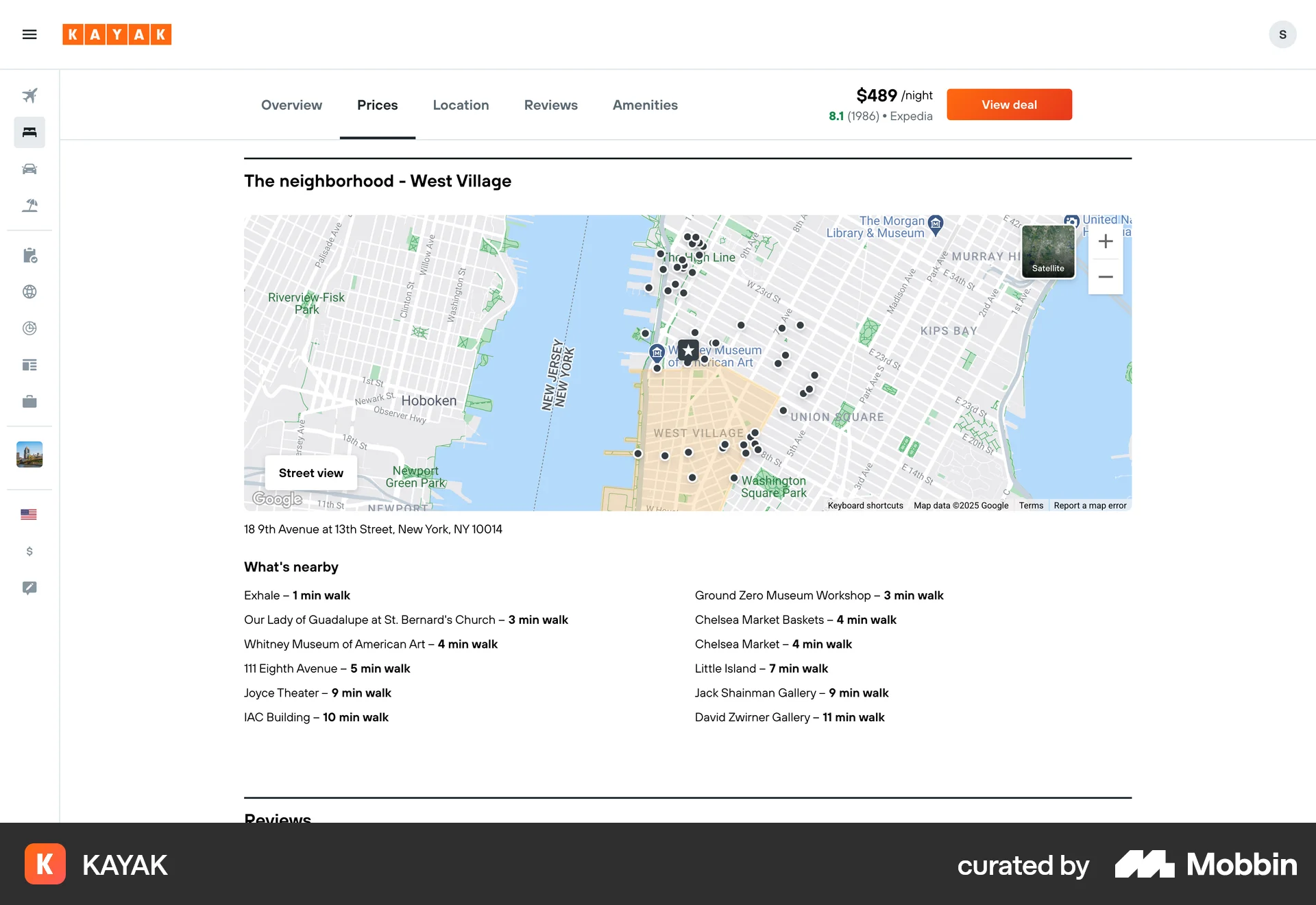Image resolution: width=1316 pixels, height=905 pixels.
Task: Open the Car rental section
Action: point(29,169)
